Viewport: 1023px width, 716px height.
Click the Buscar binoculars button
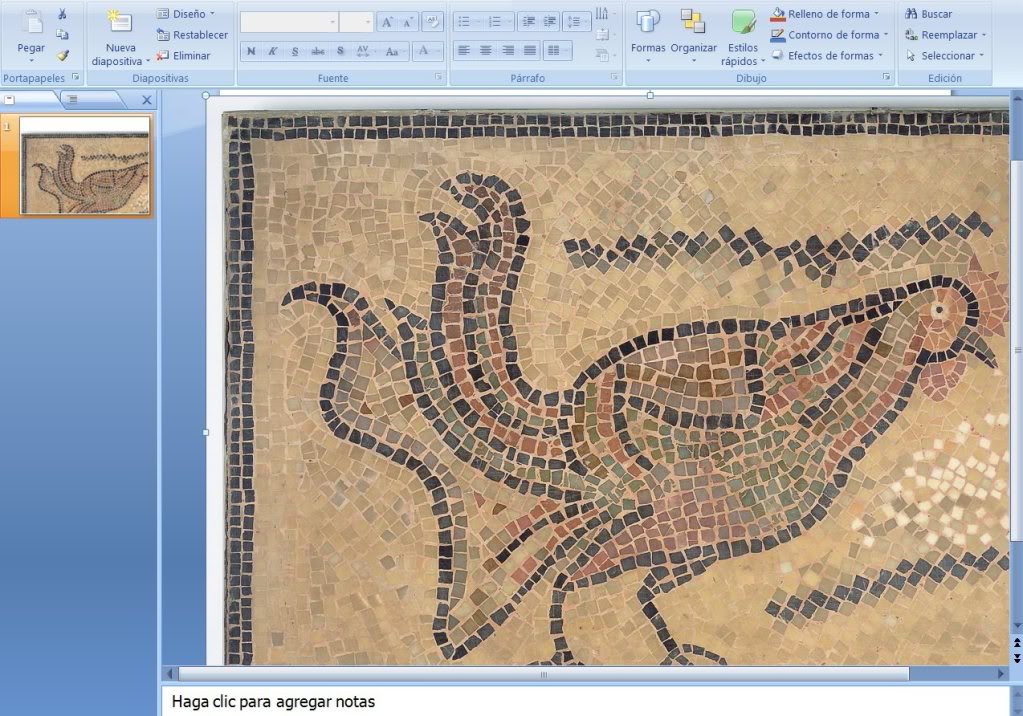coord(928,14)
